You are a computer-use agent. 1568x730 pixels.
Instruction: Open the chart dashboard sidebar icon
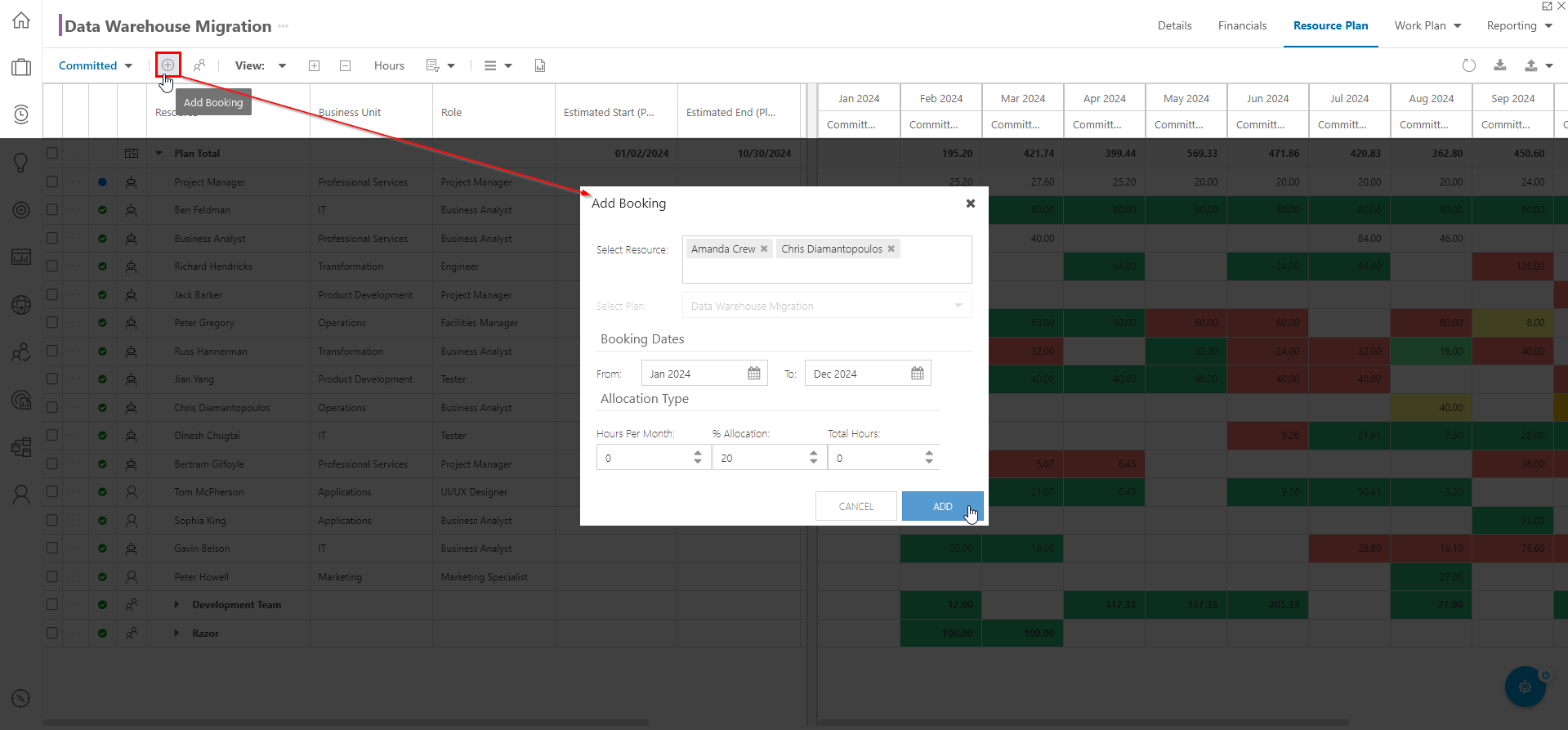click(21, 257)
